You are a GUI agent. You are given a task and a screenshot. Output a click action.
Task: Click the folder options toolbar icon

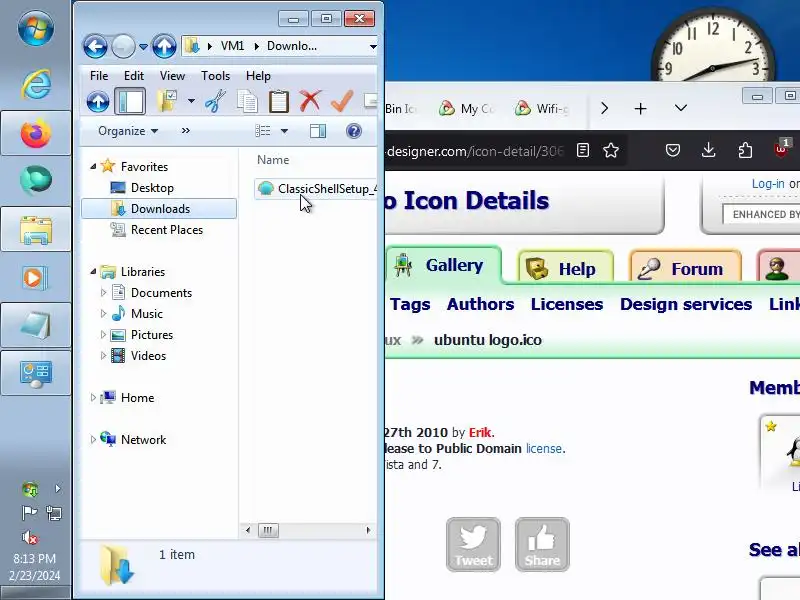(x=167, y=102)
